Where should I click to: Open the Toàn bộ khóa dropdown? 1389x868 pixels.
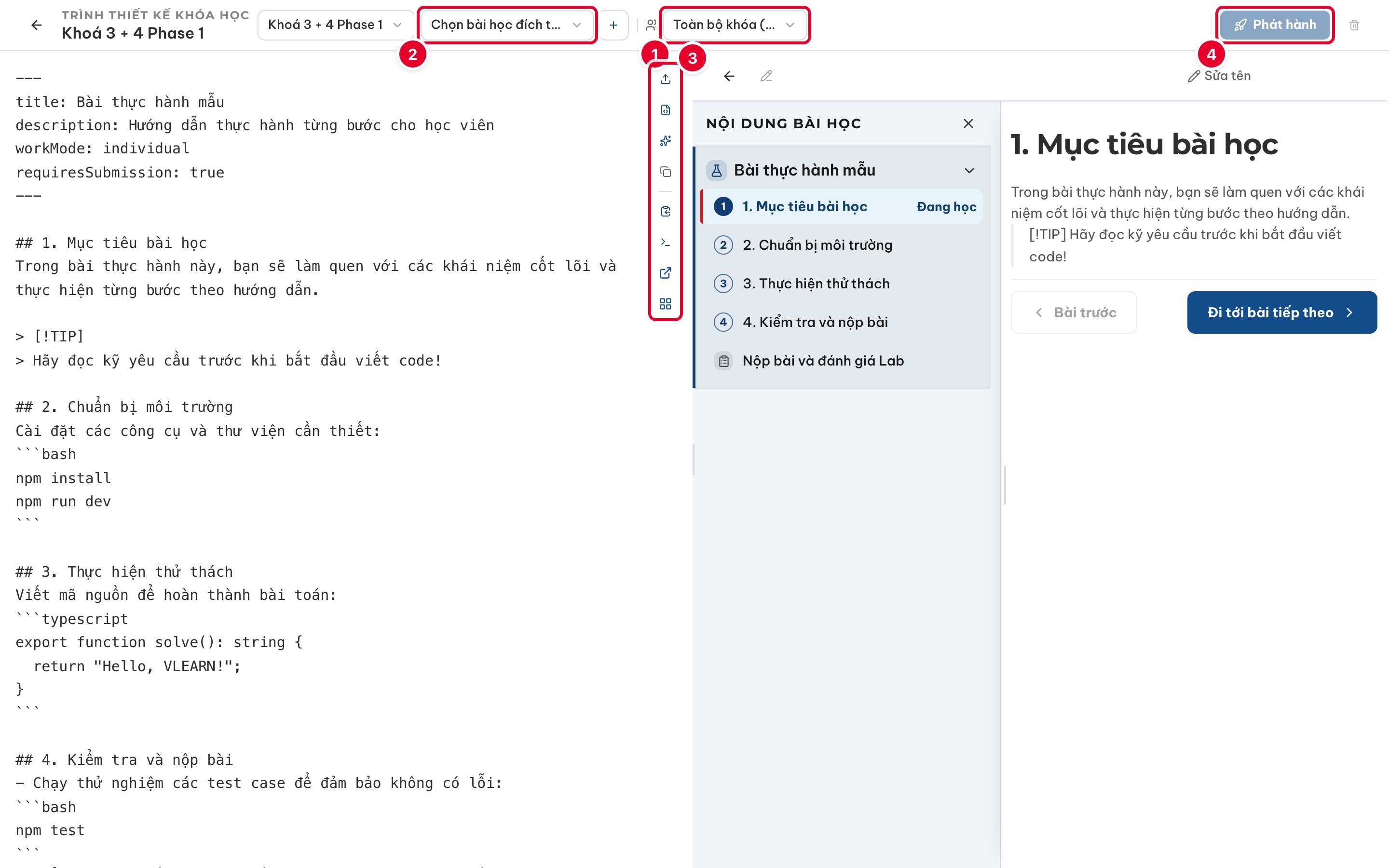[x=735, y=25]
